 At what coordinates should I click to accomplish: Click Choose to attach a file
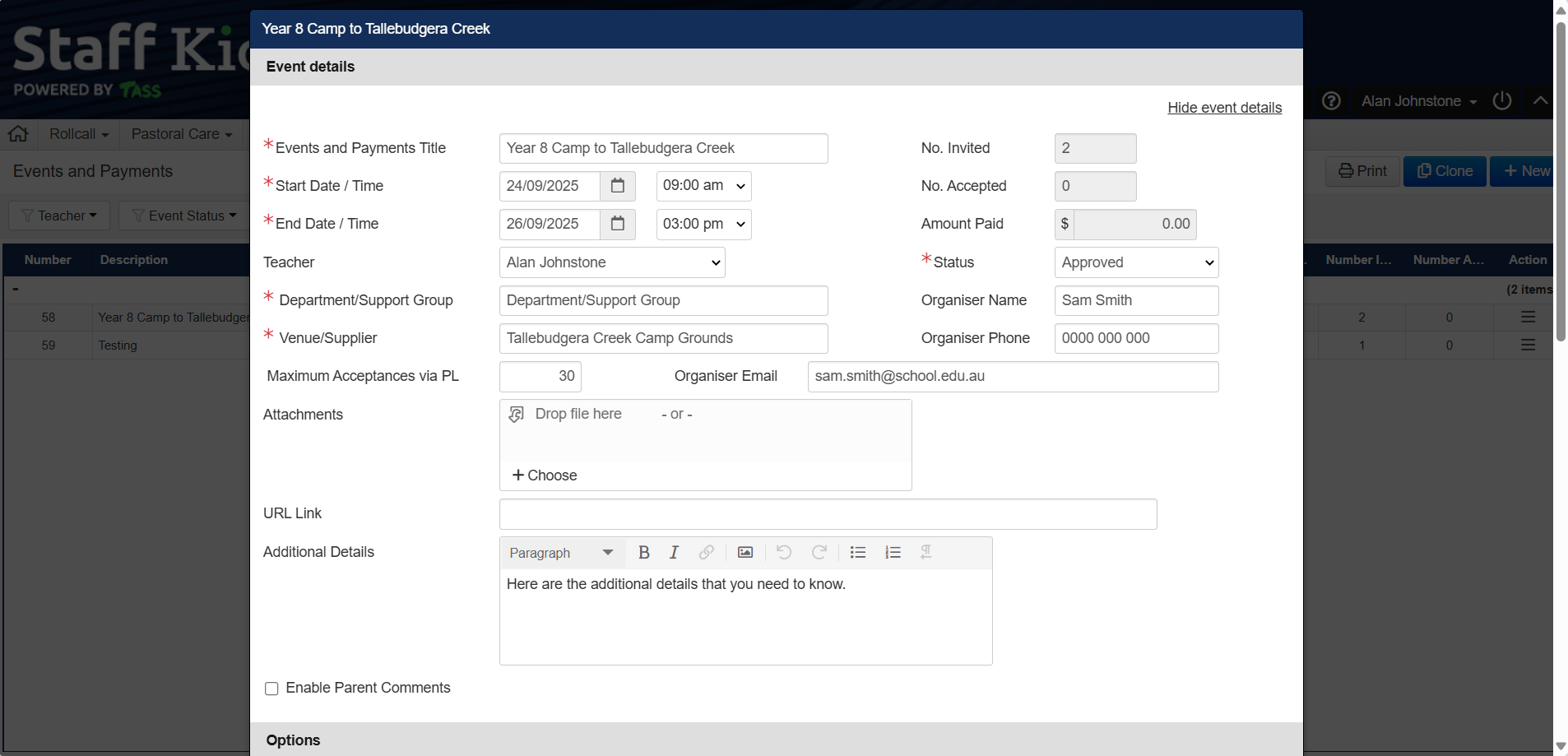coord(545,475)
